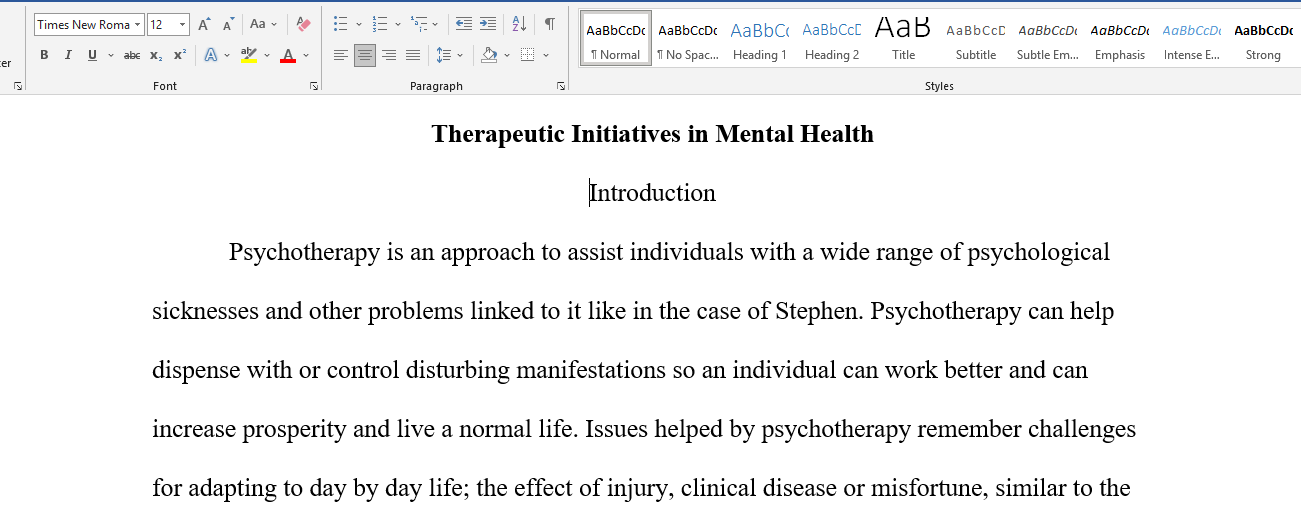Expand shading color arrow

point(506,55)
